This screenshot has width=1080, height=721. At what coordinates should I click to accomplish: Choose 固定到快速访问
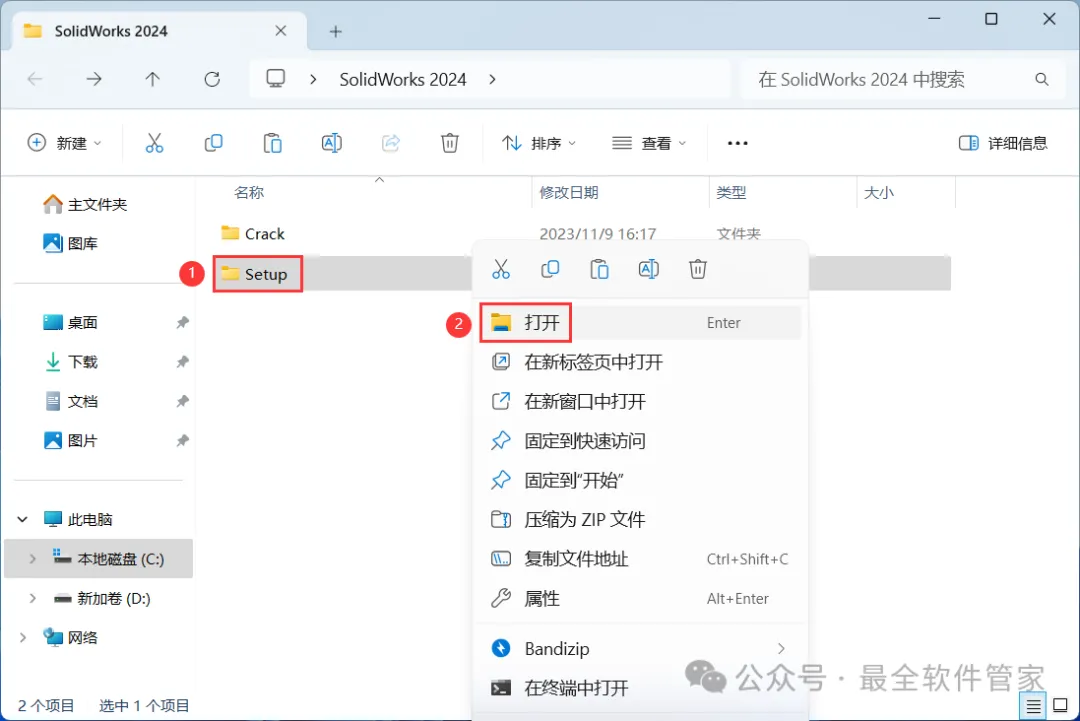point(641,441)
